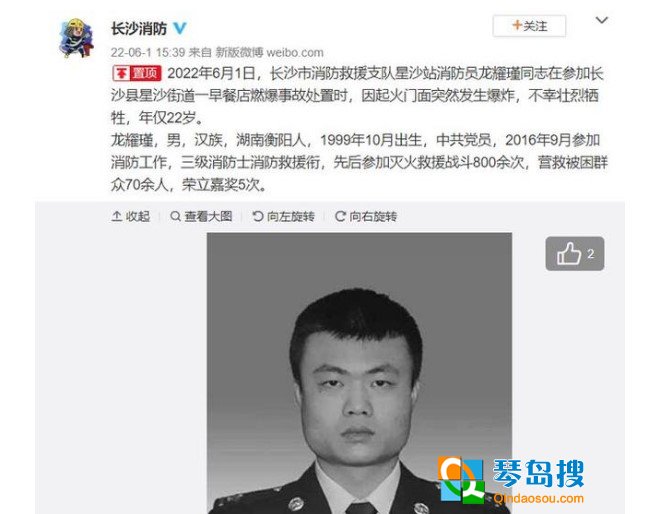This screenshot has height=514, width=648.
Task: Click the clockwise rotate arrow icon
Action: click(340, 216)
